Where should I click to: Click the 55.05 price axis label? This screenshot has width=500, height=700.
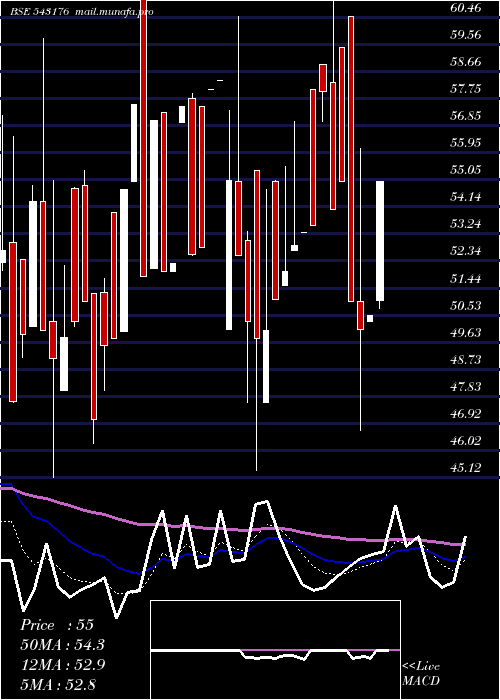466,170
